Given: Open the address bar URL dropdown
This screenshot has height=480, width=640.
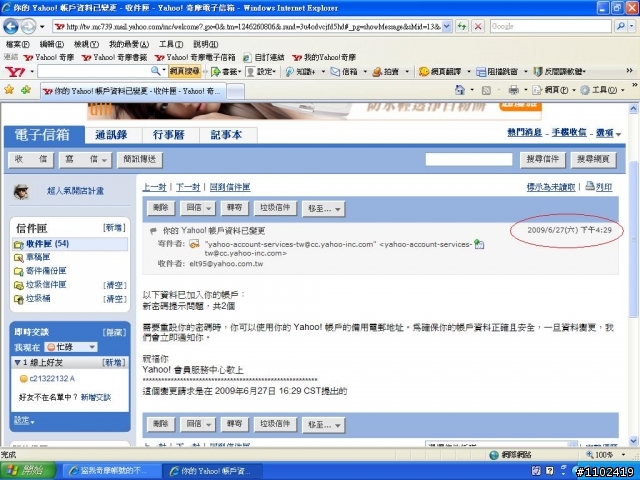Looking at the screenshot, I should [447, 27].
